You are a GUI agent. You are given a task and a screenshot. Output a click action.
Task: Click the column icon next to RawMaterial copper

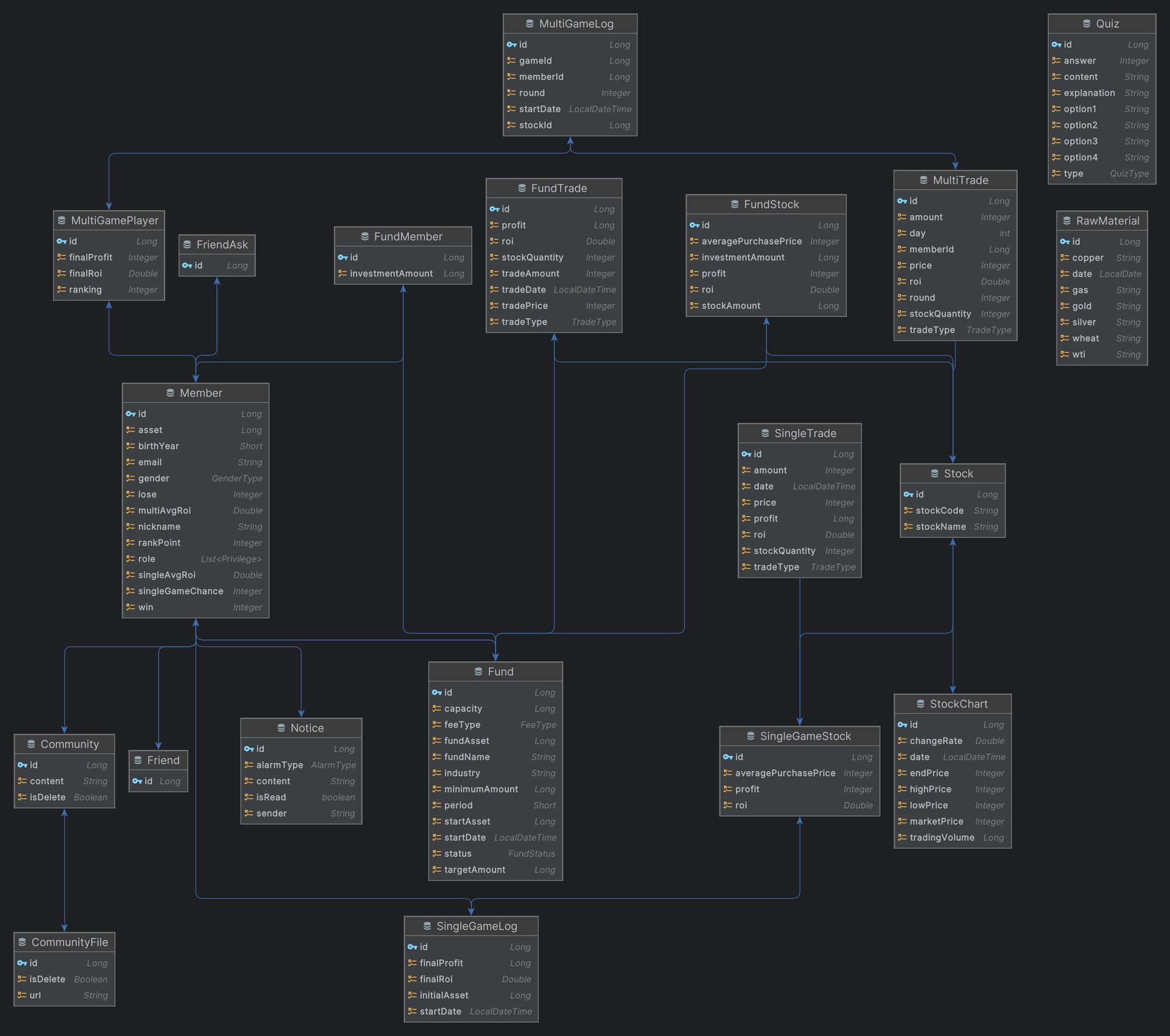(1065, 258)
